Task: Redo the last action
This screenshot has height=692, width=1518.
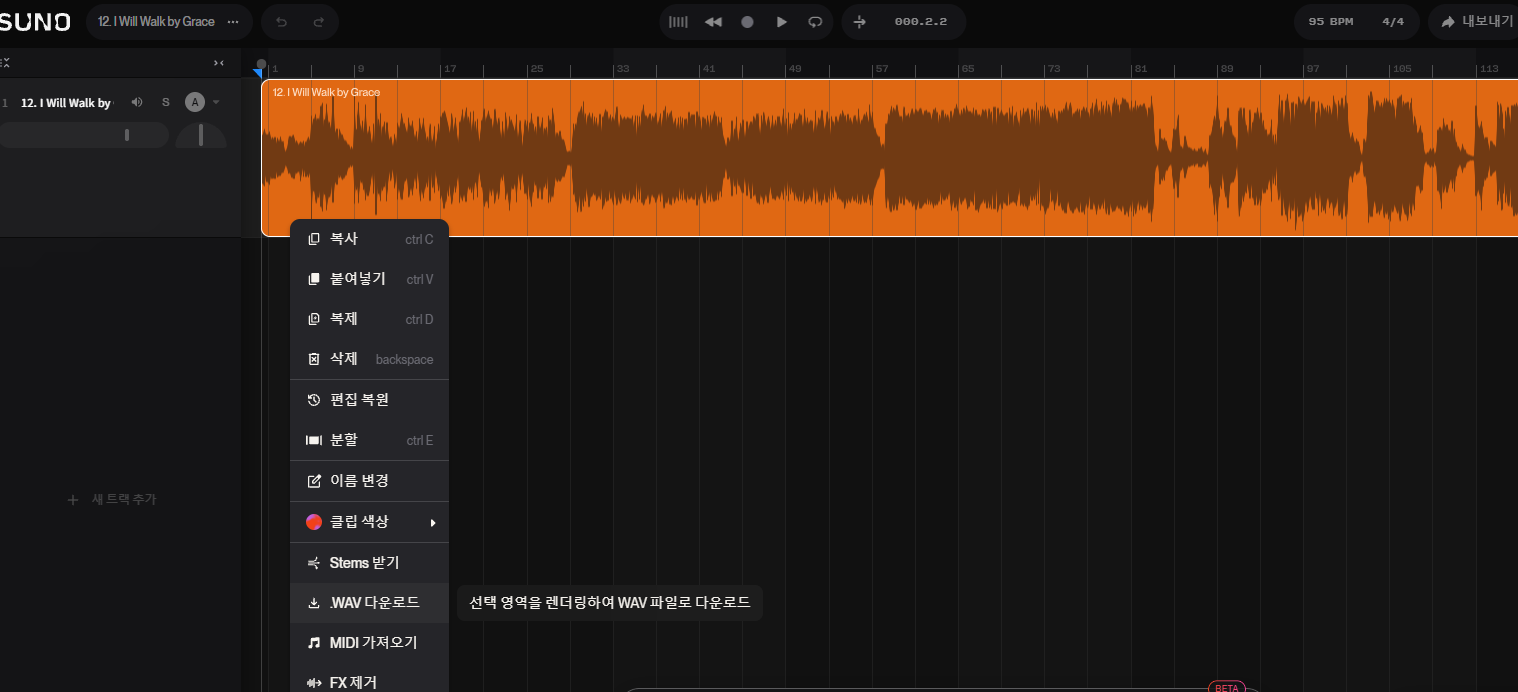Action: click(319, 21)
